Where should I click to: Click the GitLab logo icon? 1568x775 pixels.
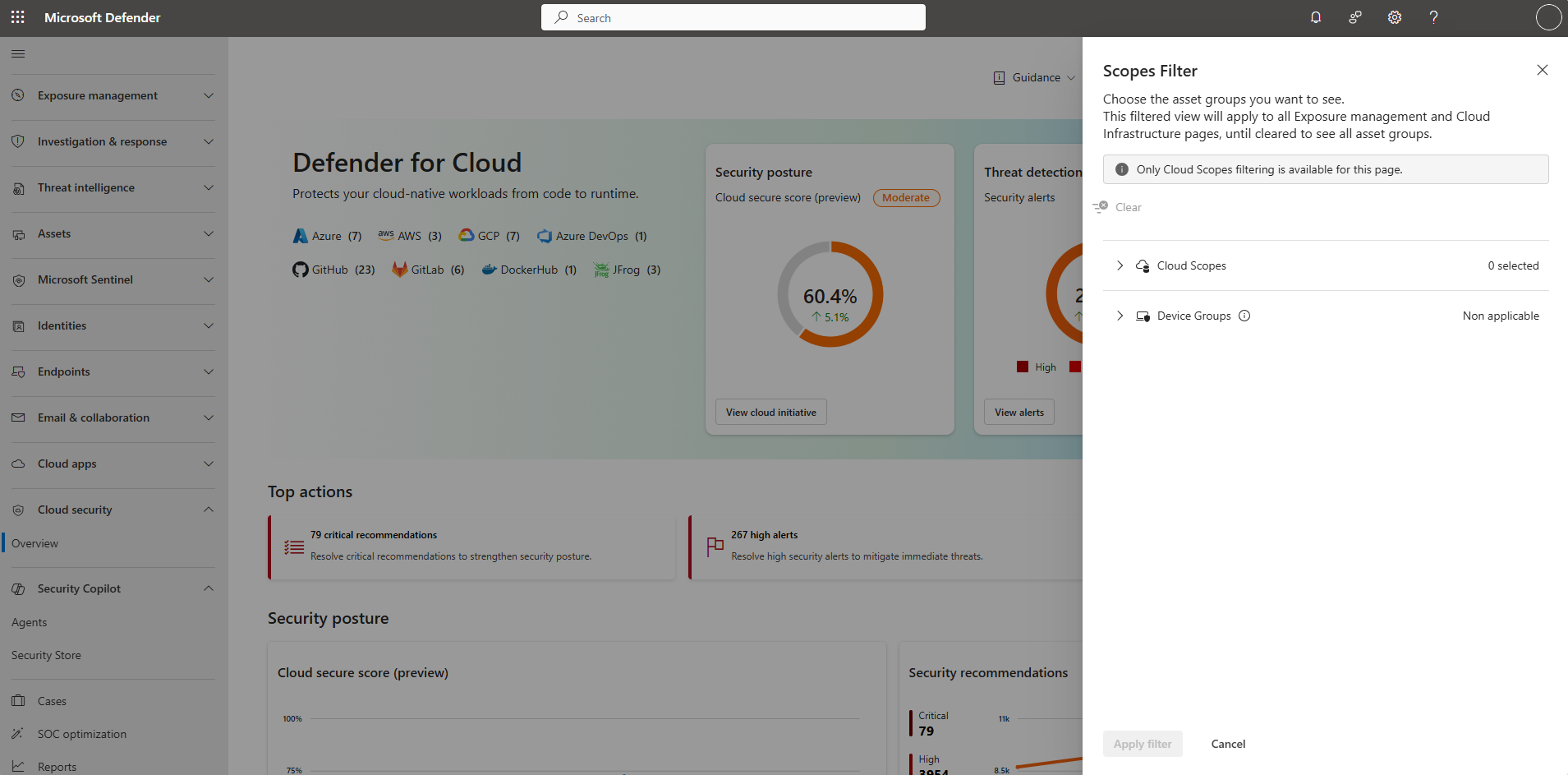[x=400, y=270]
